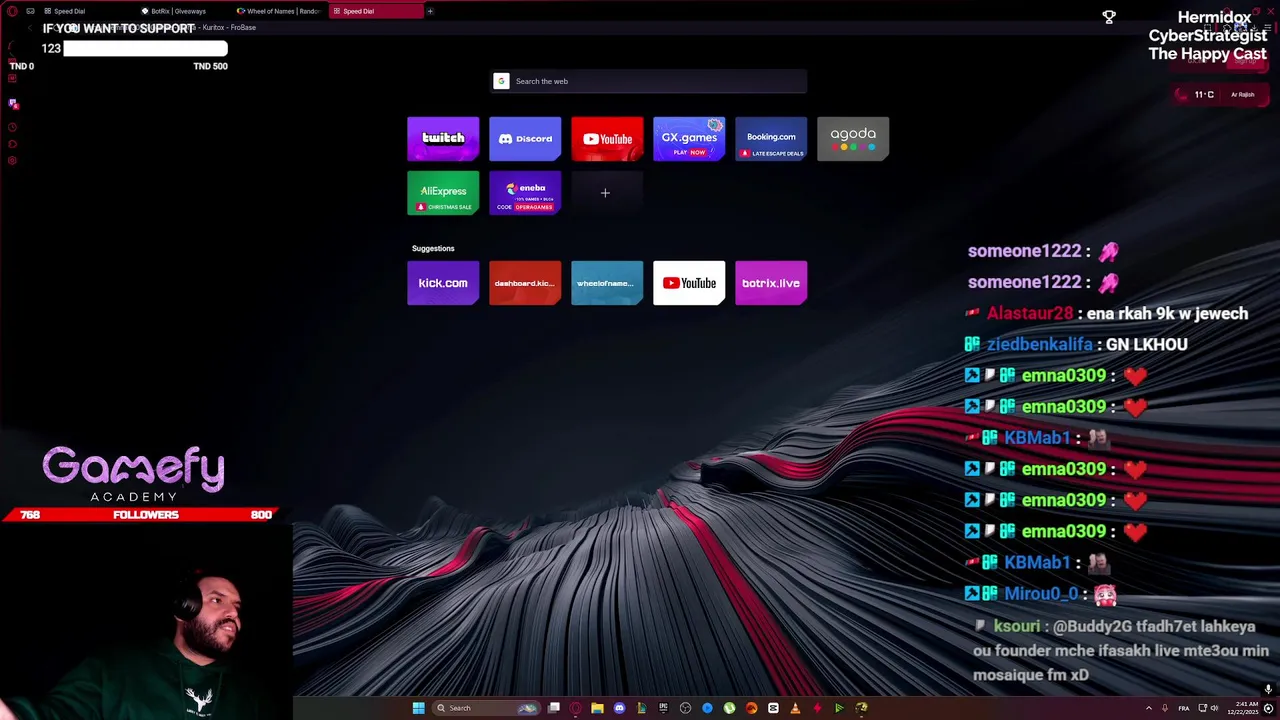Screen dimensions: 1280x720
Task: Open the Discord taskbar icon
Action: tap(619, 708)
